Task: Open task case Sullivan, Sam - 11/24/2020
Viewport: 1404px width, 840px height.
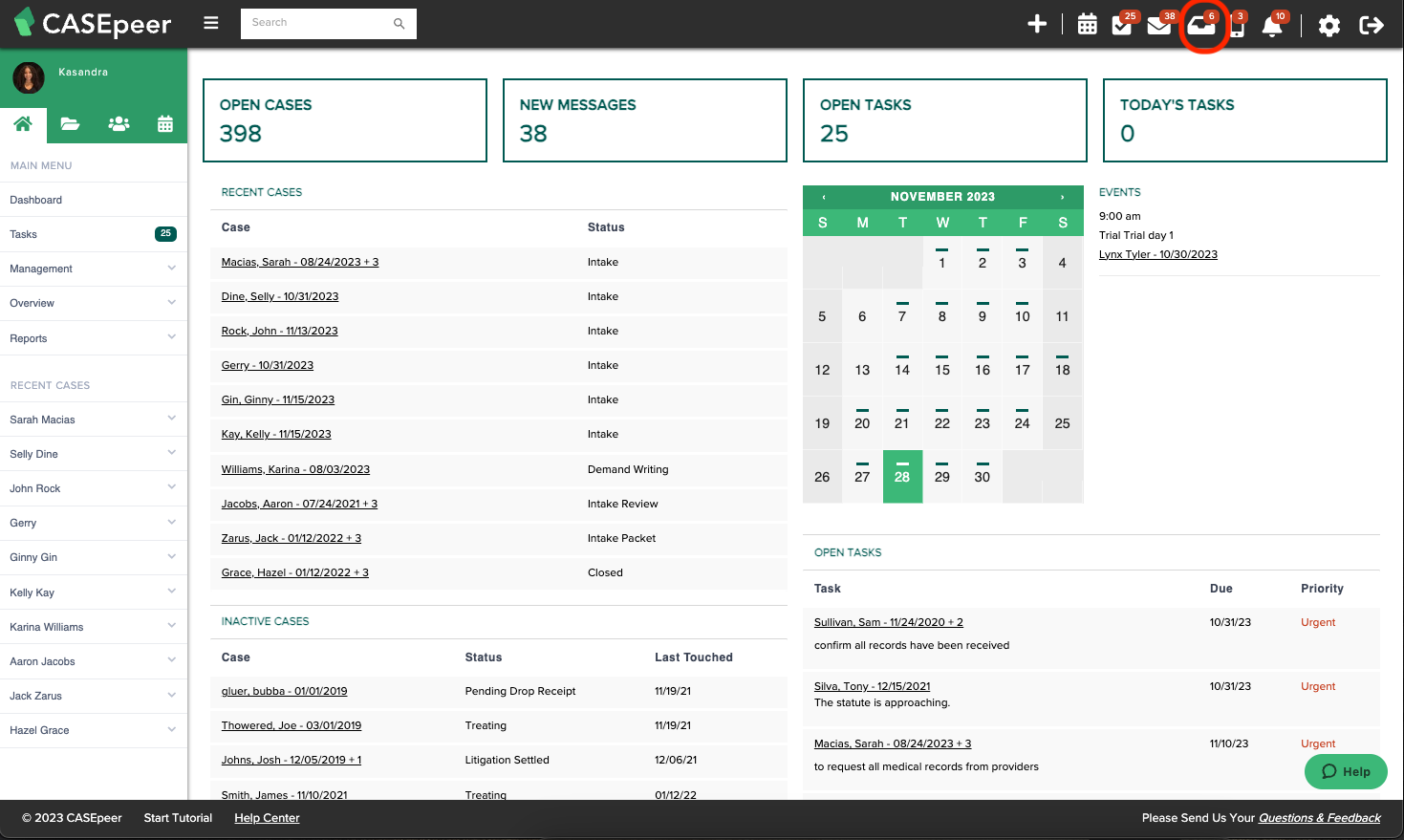Action: click(x=889, y=622)
